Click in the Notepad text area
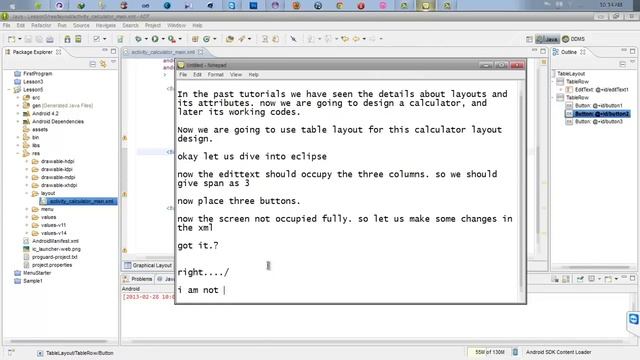 pyautogui.click(x=347, y=191)
